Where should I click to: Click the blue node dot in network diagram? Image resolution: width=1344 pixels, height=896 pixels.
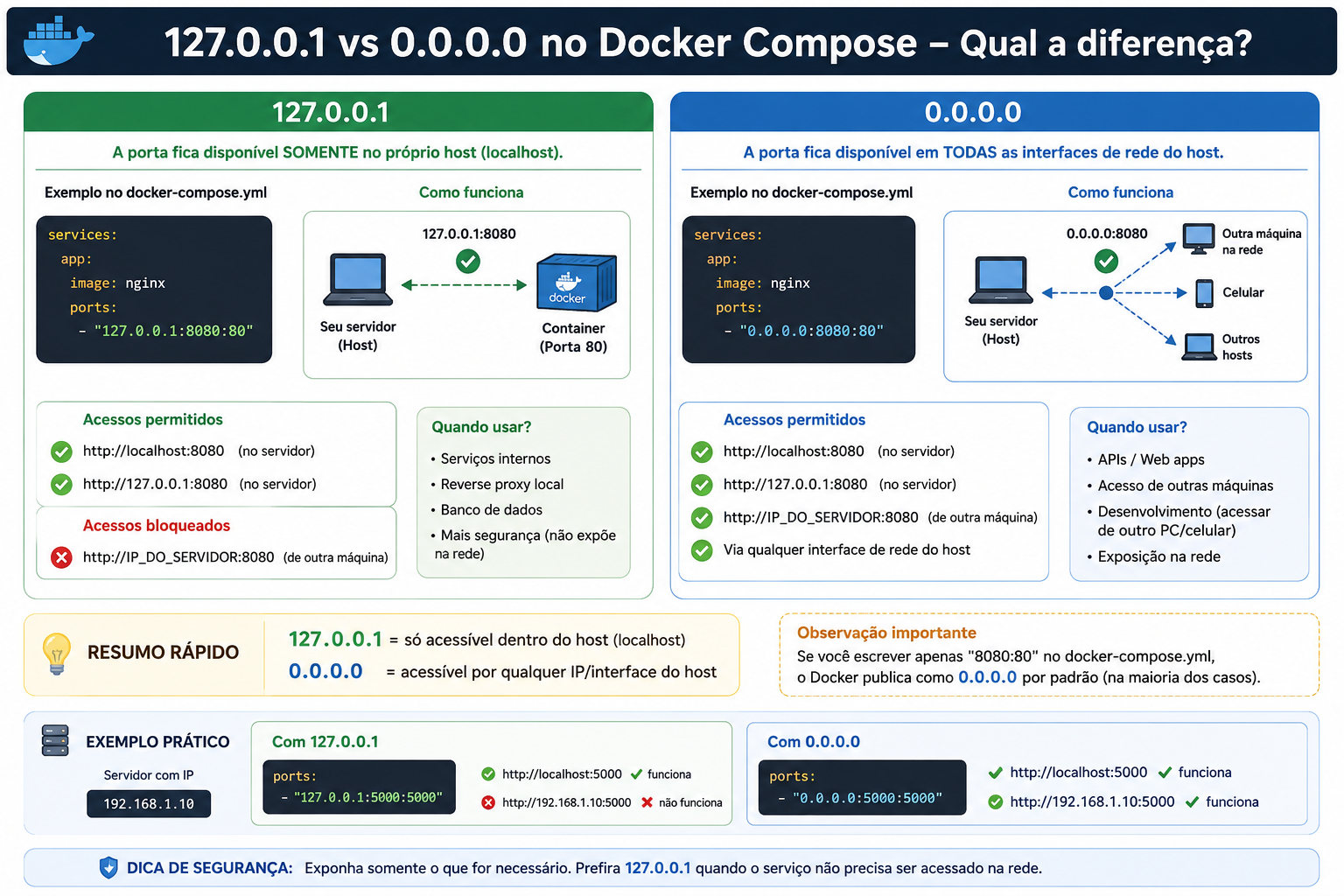[x=1106, y=293]
